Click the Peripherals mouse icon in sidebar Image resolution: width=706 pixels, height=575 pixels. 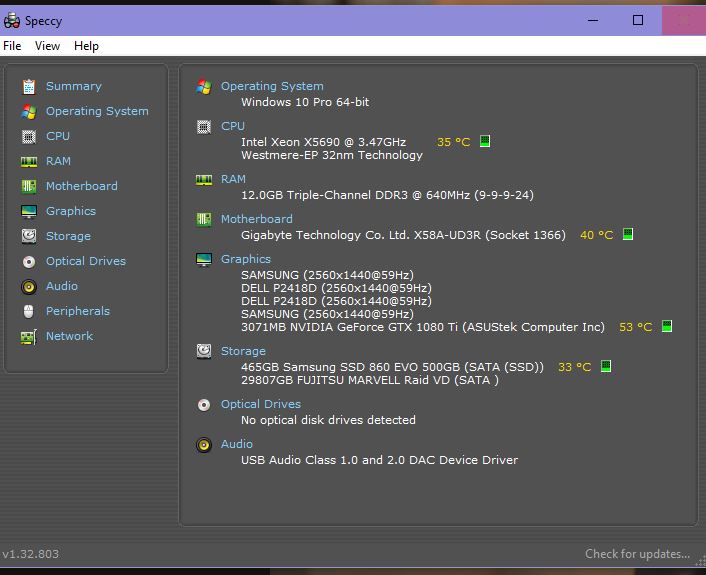tap(29, 311)
